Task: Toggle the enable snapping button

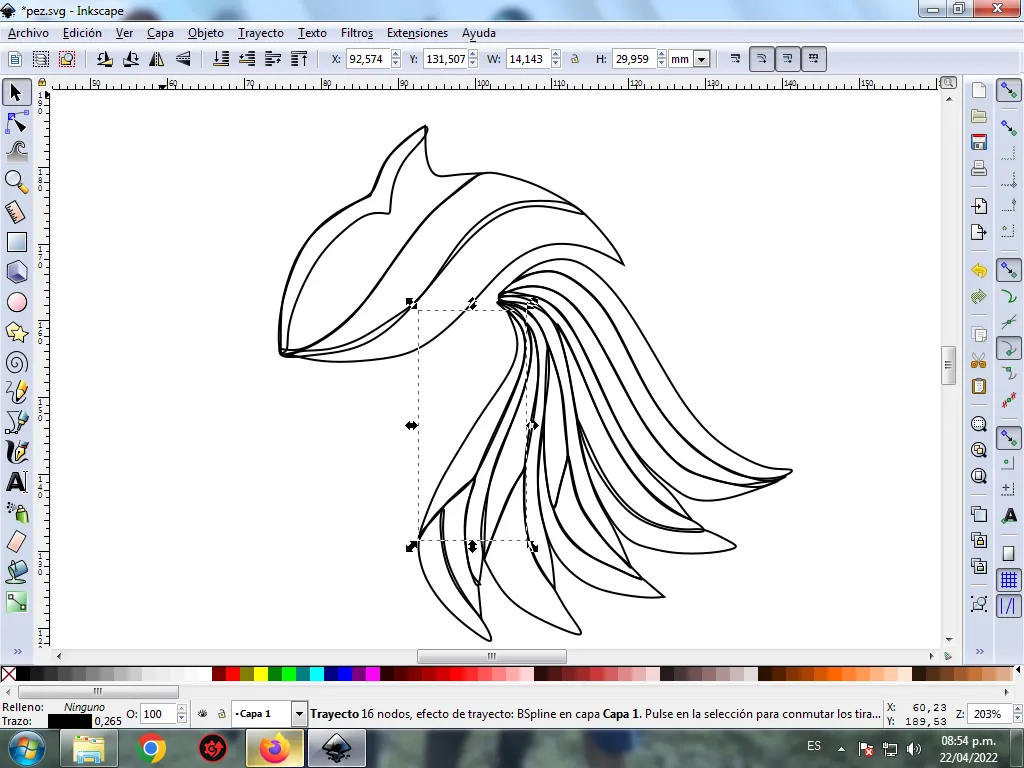Action: click(x=1009, y=91)
